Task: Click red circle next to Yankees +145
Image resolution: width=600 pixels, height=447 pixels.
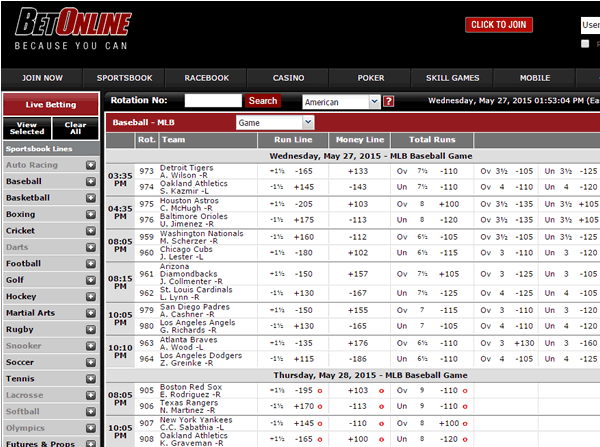Action: 320,424
